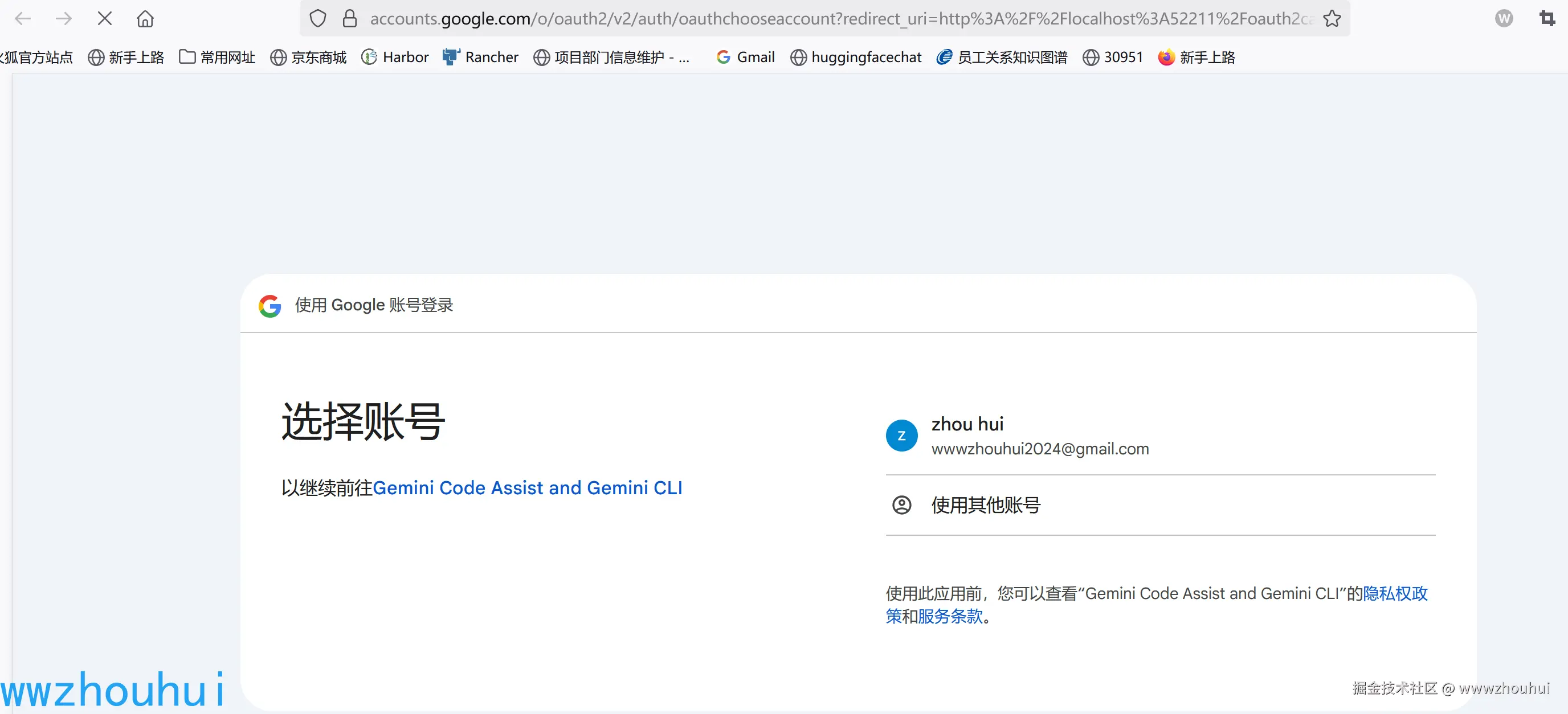This screenshot has height=714, width=1568.
Task: Open the Firefox 新手上路 bookmark
Action: (x=1197, y=57)
